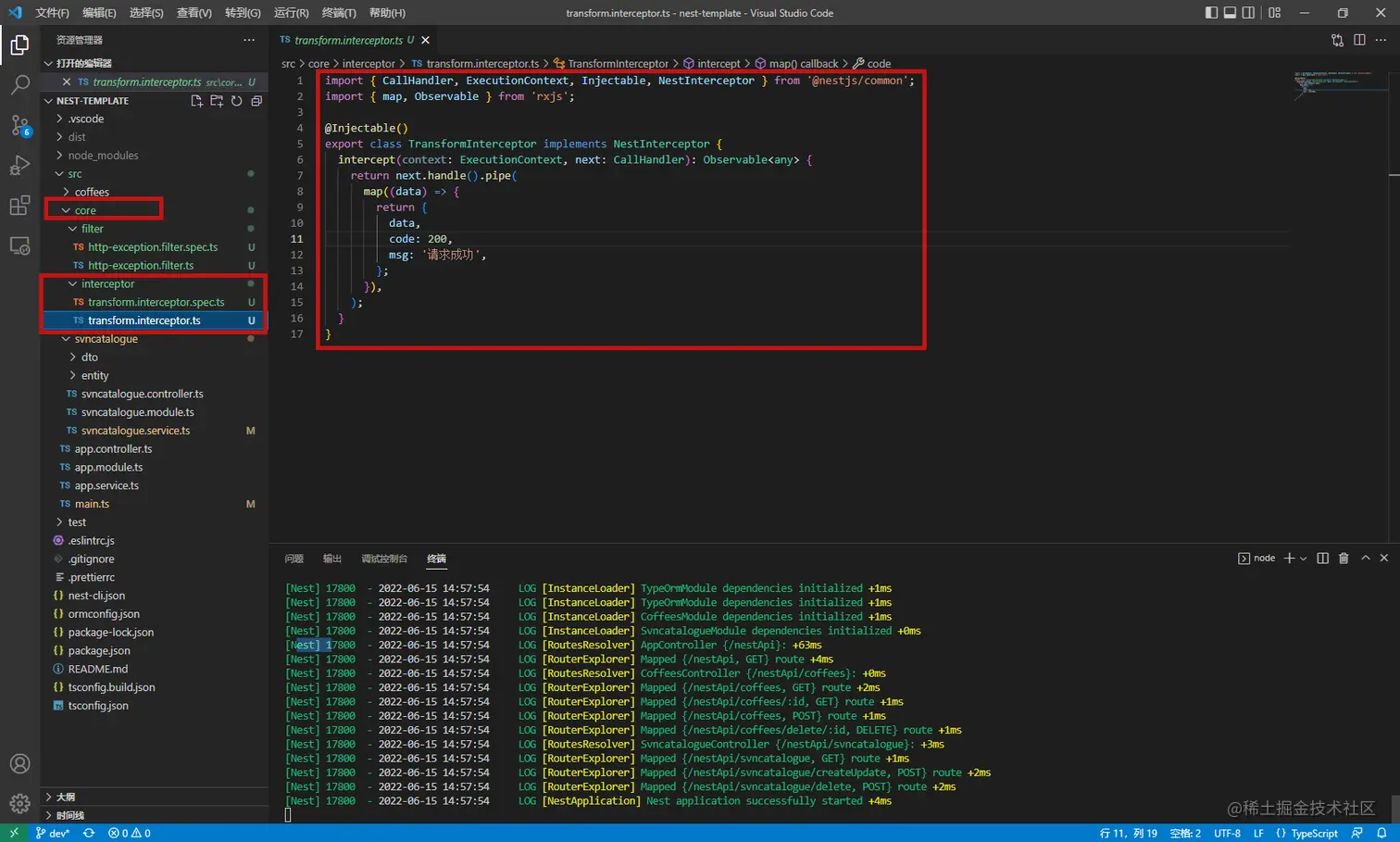Switch to the Debug Console tab (调试控制台)
Screen dimensions: 1400x842
click(384, 559)
